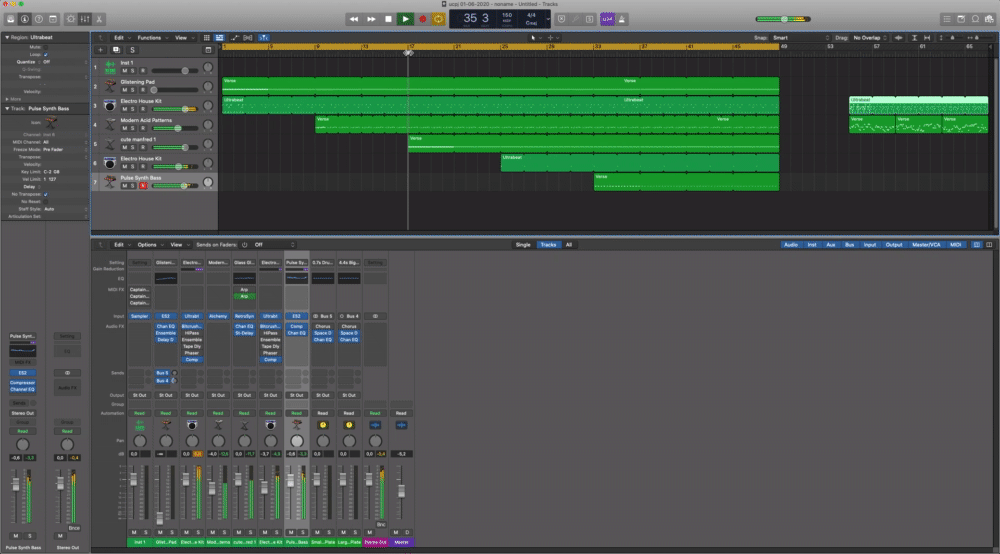Toggle the Cycle mode button
The image size is (1000, 554).
438,18
